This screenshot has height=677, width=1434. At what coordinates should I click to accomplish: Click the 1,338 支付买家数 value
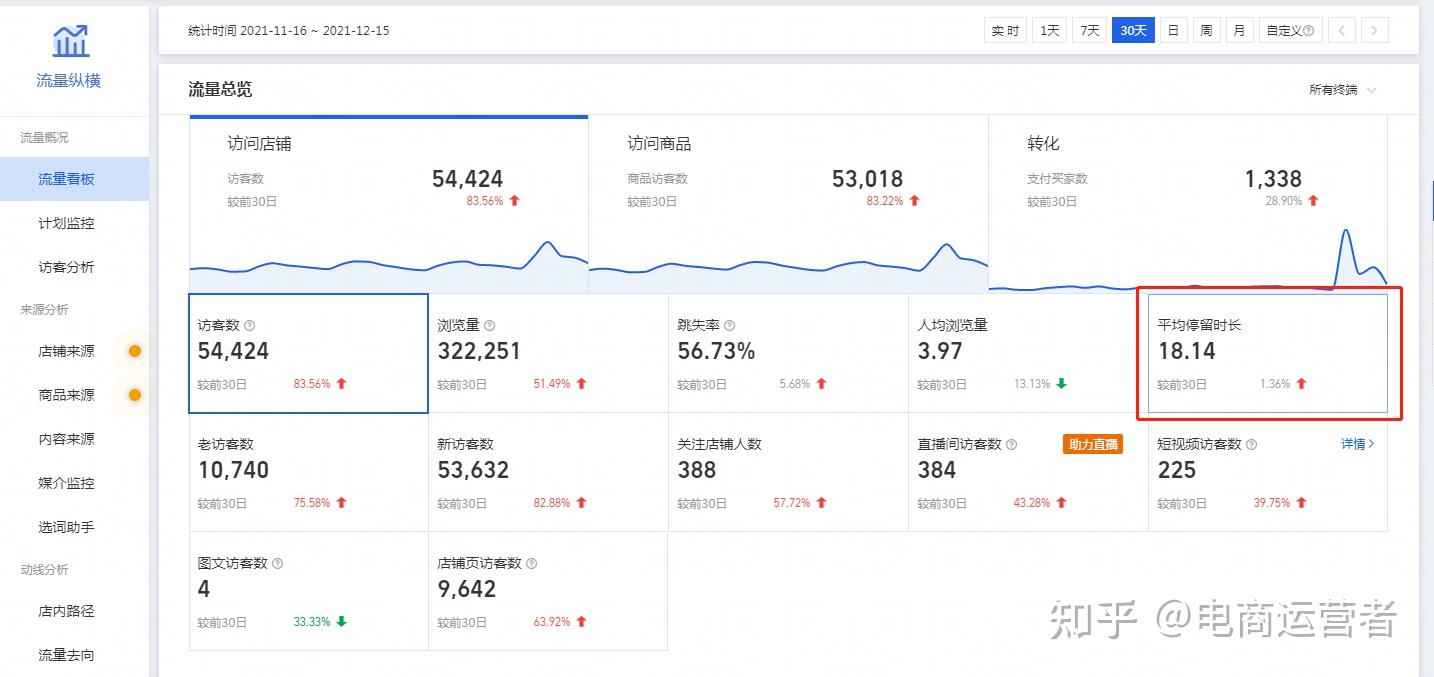click(1273, 179)
